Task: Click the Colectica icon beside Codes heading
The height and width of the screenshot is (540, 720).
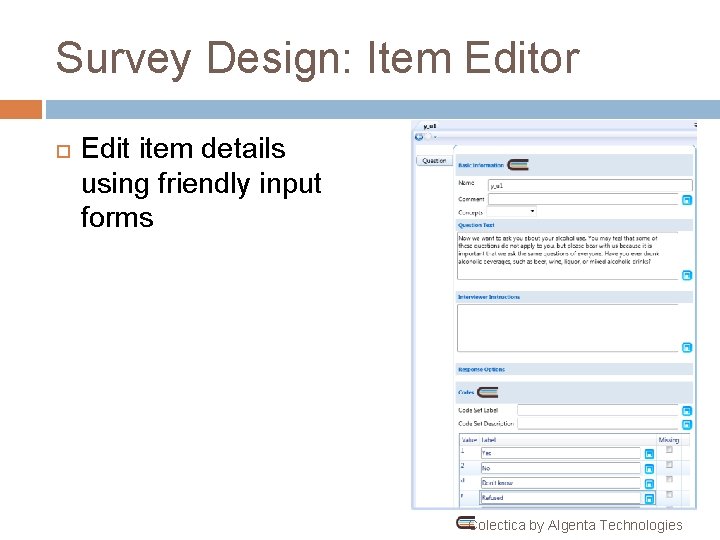Action: click(x=488, y=392)
